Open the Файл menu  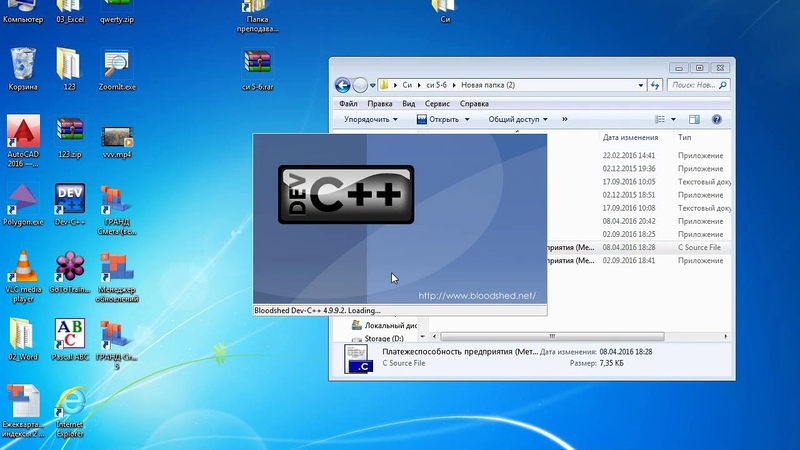[x=348, y=104]
